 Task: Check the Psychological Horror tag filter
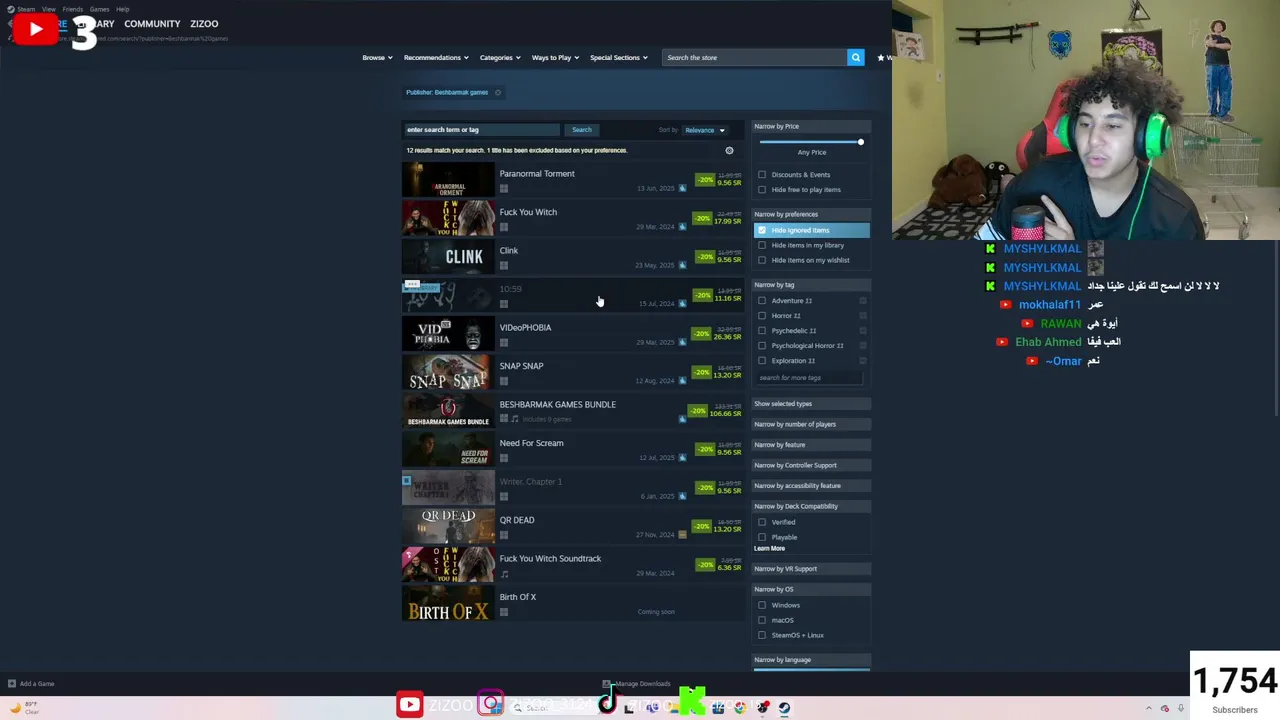pyautogui.click(x=762, y=346)
